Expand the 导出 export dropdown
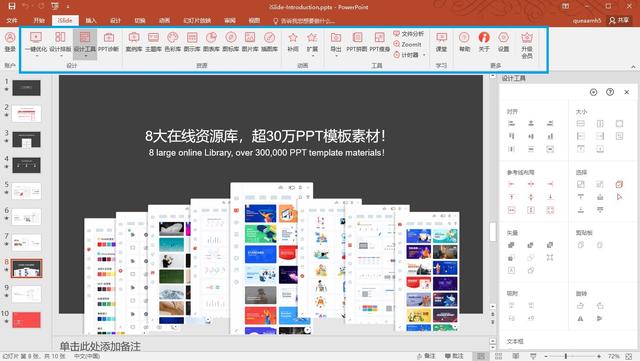Screen dimensions: 640x361 [336, 55]
